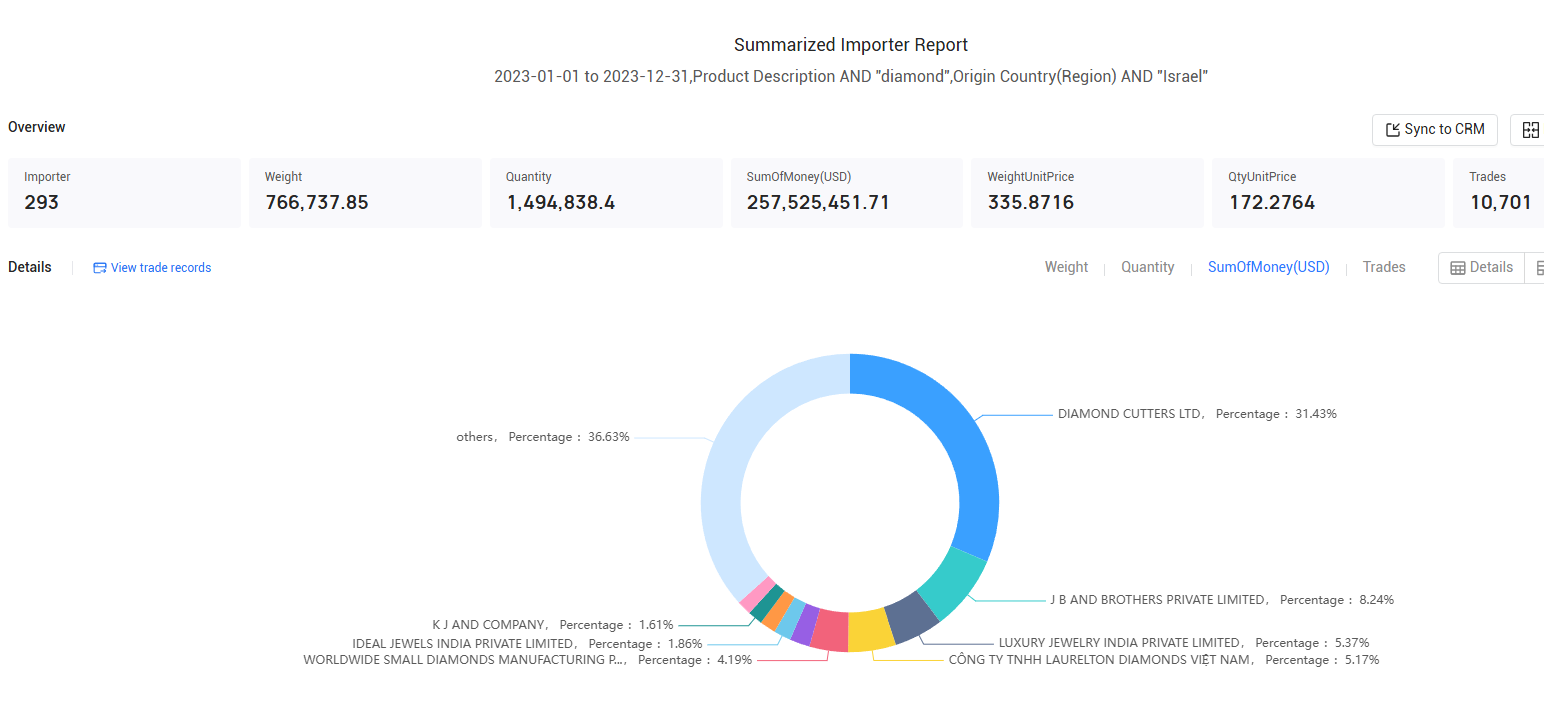Click the Details table view button
This screenshot has height=701, width=1544.
coord(1481,267)
